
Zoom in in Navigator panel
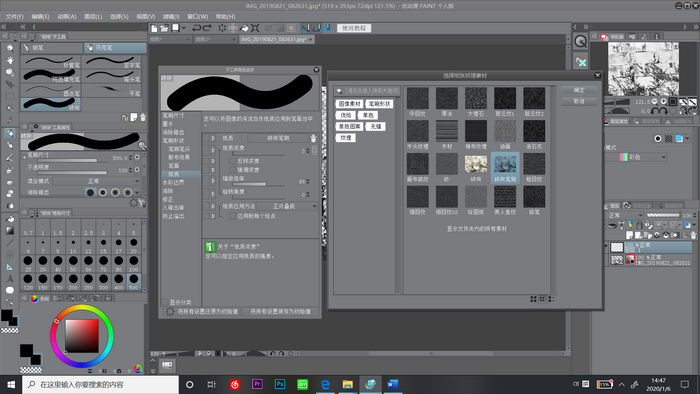coord(664,102)
